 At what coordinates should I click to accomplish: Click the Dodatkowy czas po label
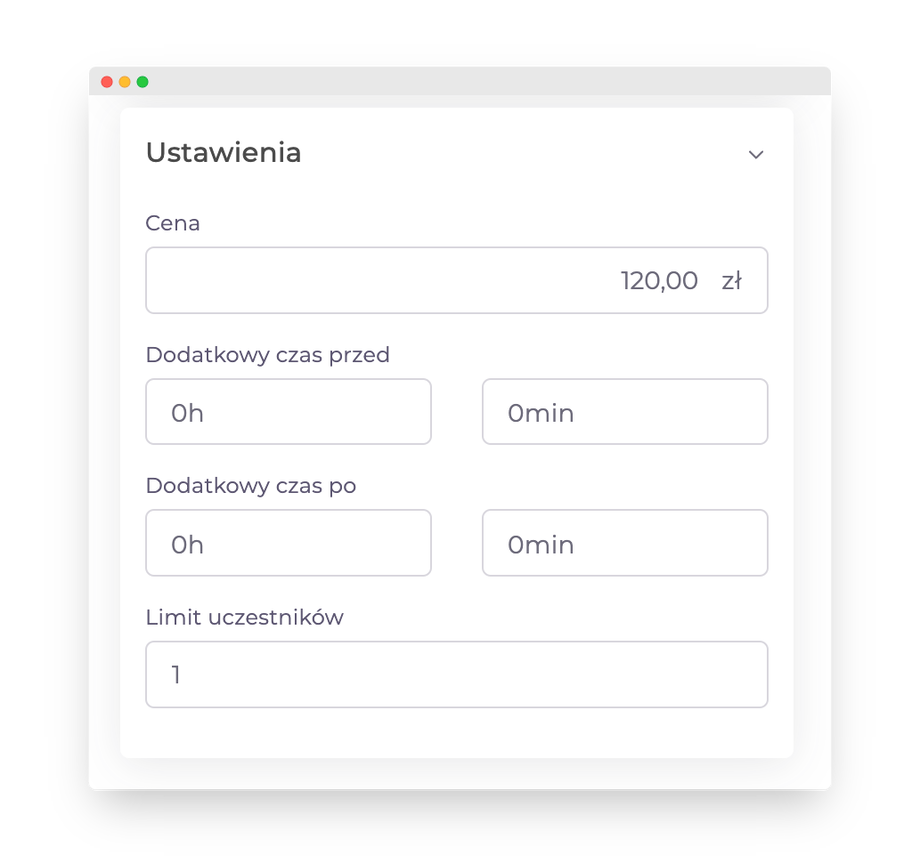(251, 486)
